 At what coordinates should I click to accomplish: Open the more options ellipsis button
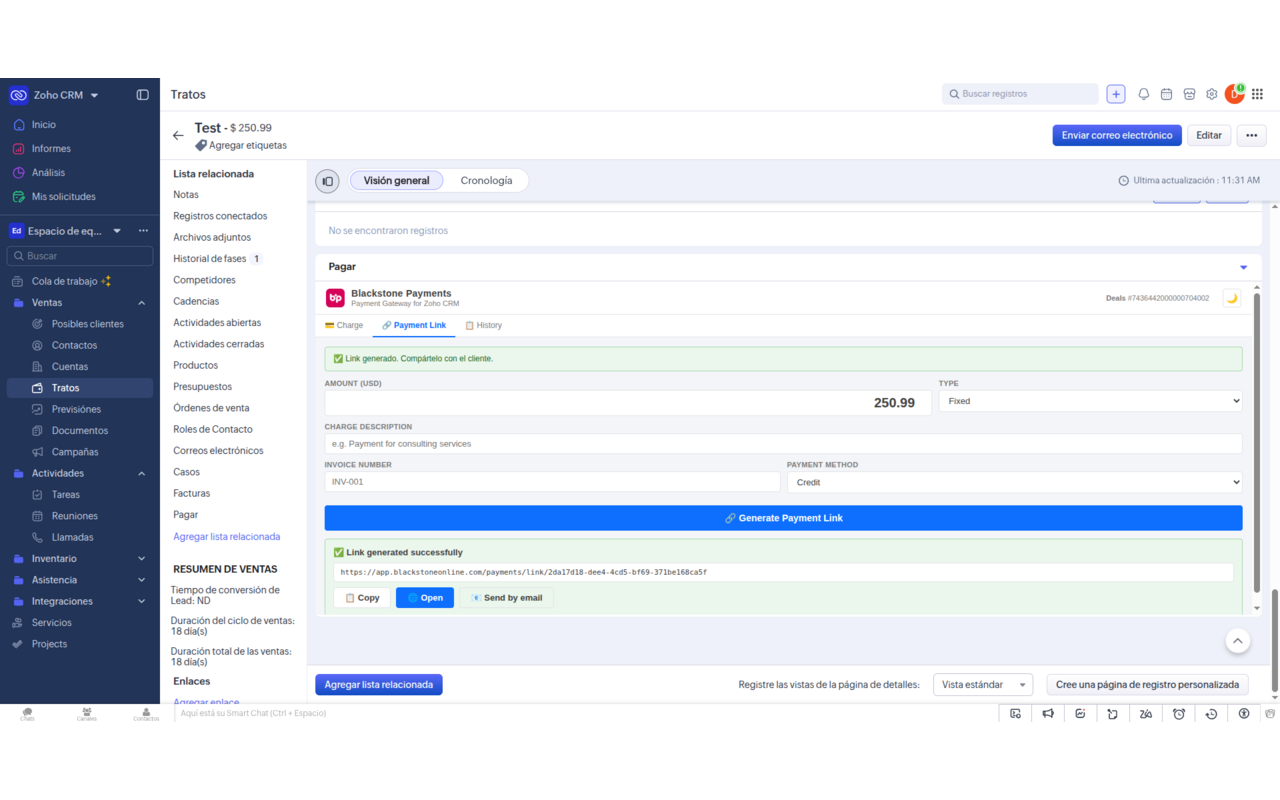point(1252,135)
